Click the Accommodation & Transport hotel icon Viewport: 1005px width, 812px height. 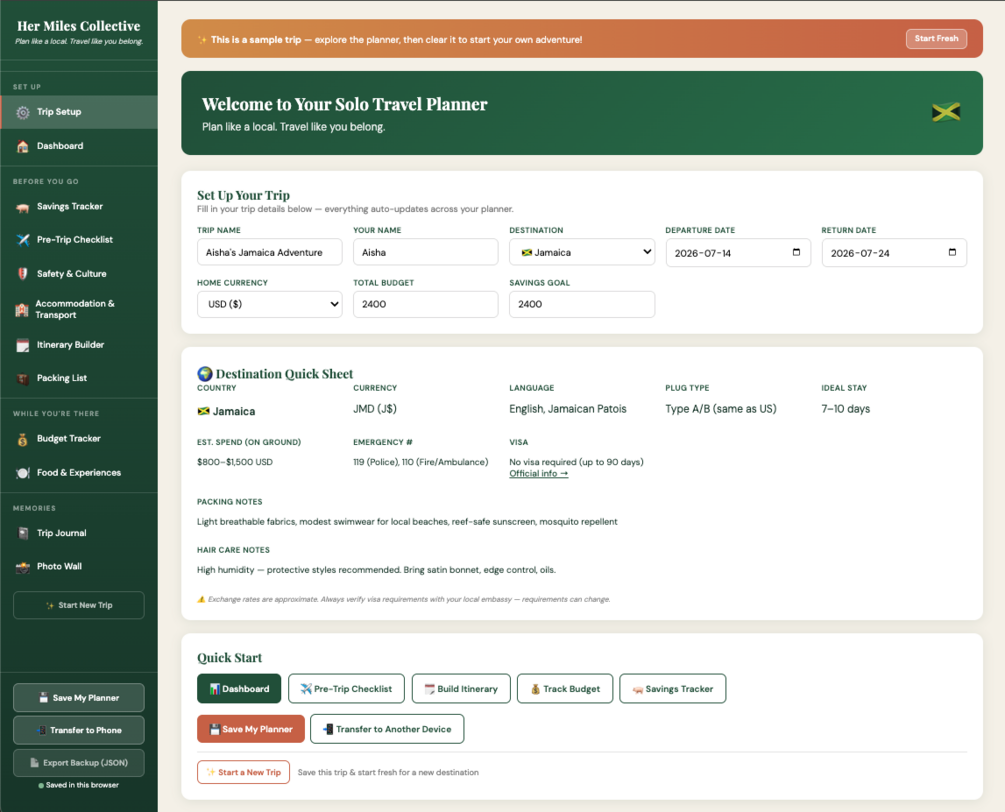point(22,310)
